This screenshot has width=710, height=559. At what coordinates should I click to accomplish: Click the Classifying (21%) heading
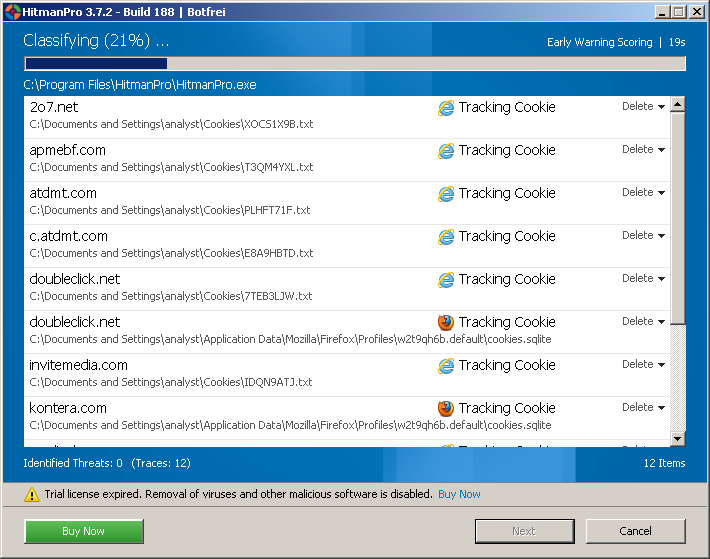(x=96, y=41)
